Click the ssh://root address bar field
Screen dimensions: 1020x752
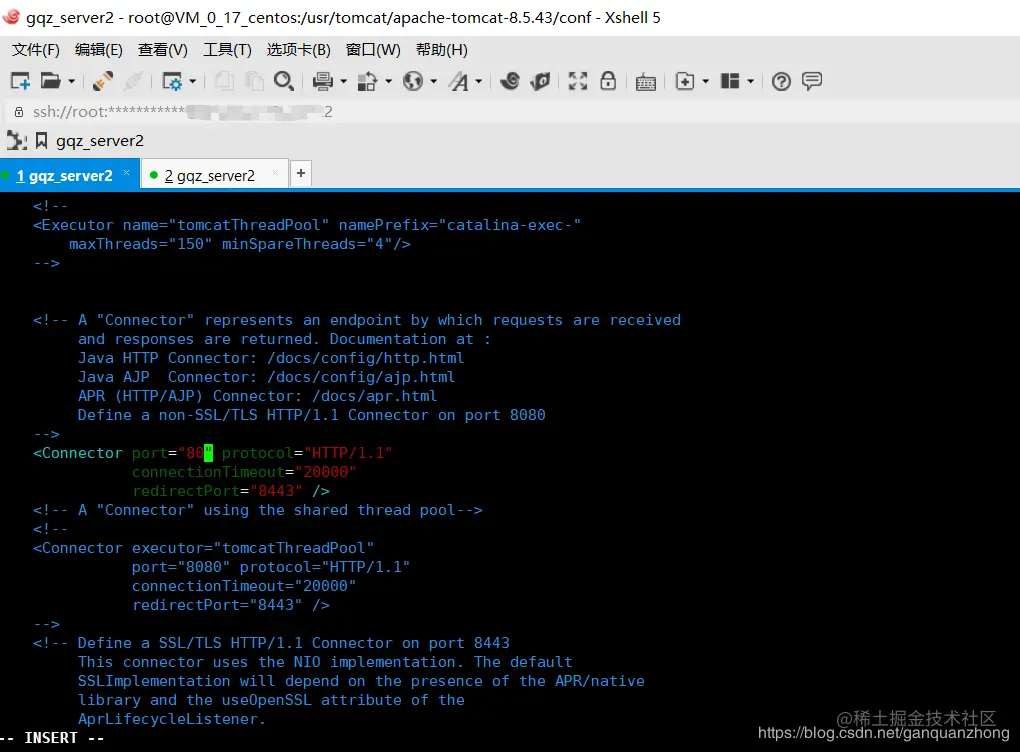[x=510, y=112]
